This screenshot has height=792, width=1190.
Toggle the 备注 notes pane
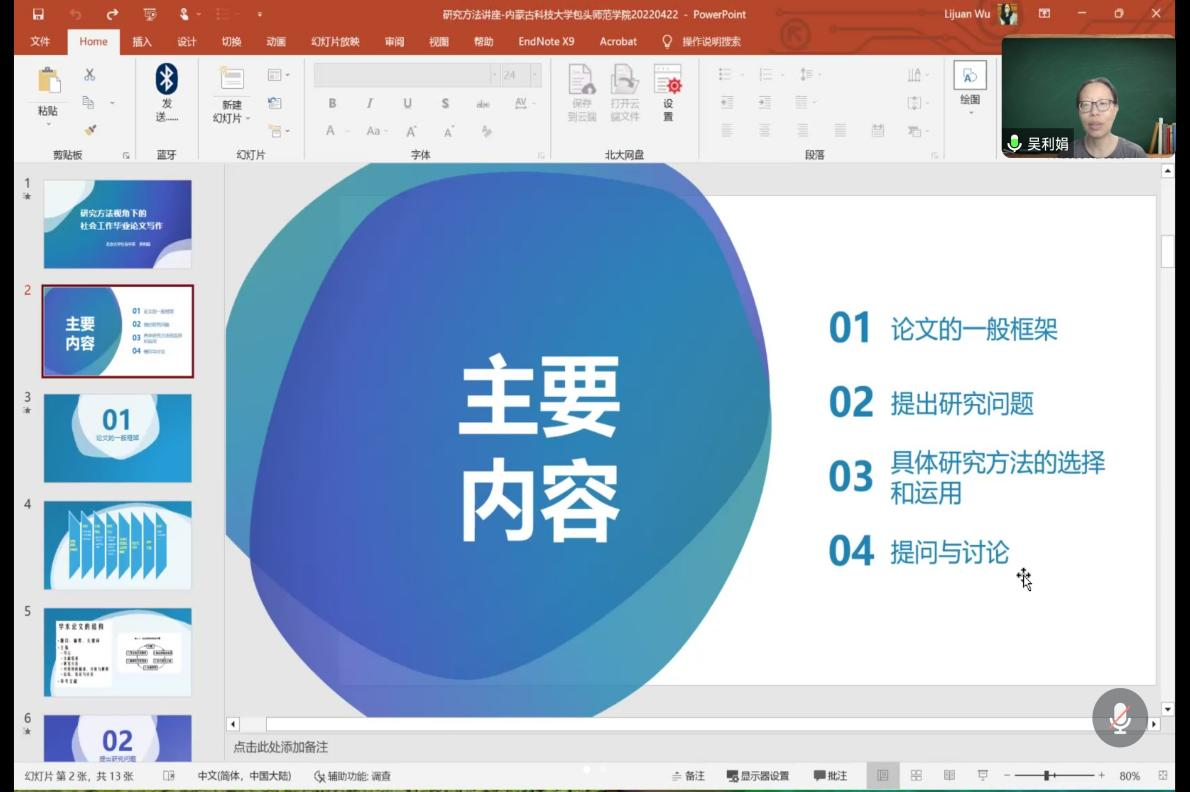click(x=688, y=776)
